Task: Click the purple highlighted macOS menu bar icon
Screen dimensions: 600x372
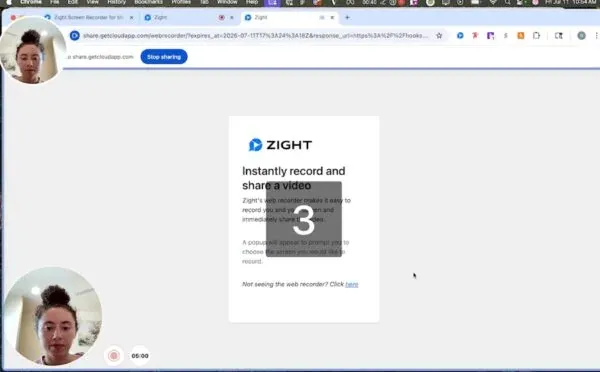Action: pos(273,3)
